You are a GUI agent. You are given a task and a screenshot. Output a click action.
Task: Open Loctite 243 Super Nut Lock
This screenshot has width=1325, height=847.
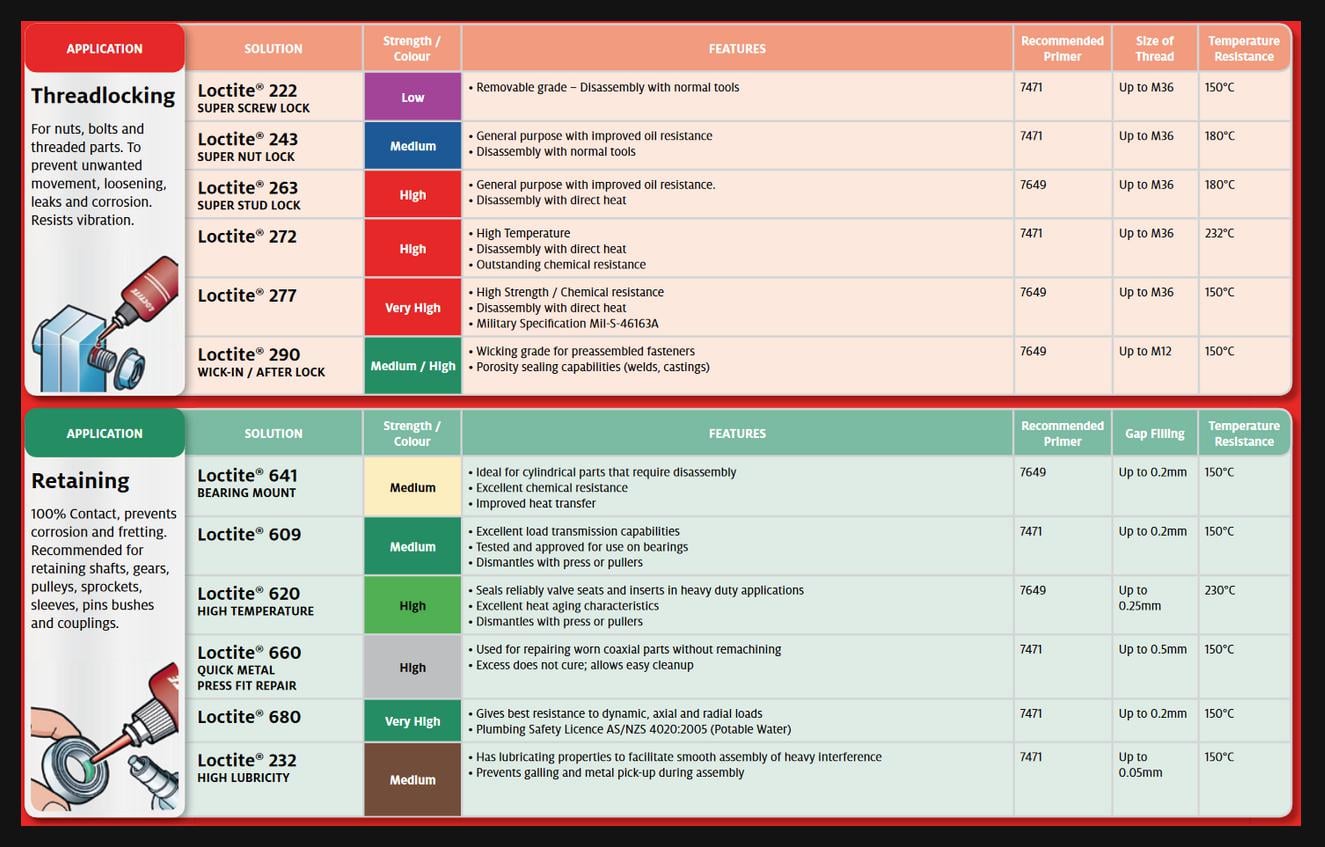pyautogui.click(x=248, y=147)
